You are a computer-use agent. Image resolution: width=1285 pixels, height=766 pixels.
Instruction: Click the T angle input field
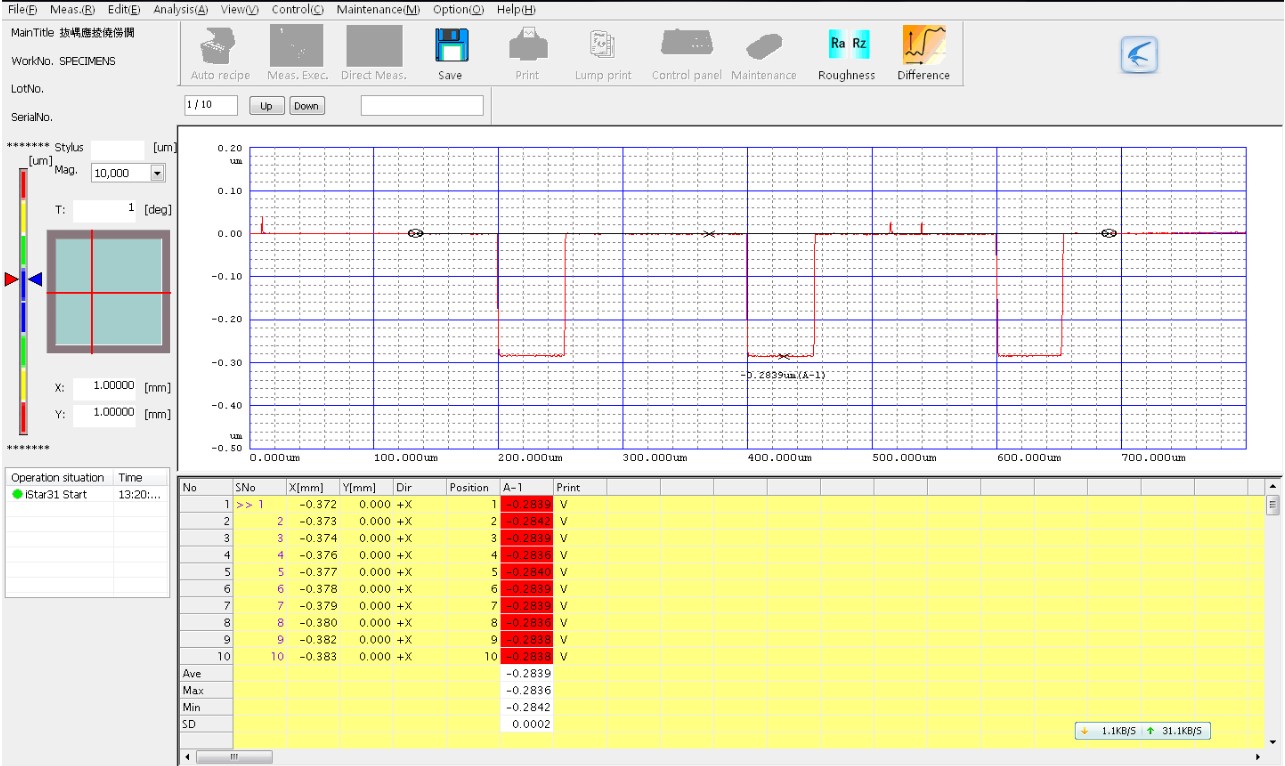point(105,210)
